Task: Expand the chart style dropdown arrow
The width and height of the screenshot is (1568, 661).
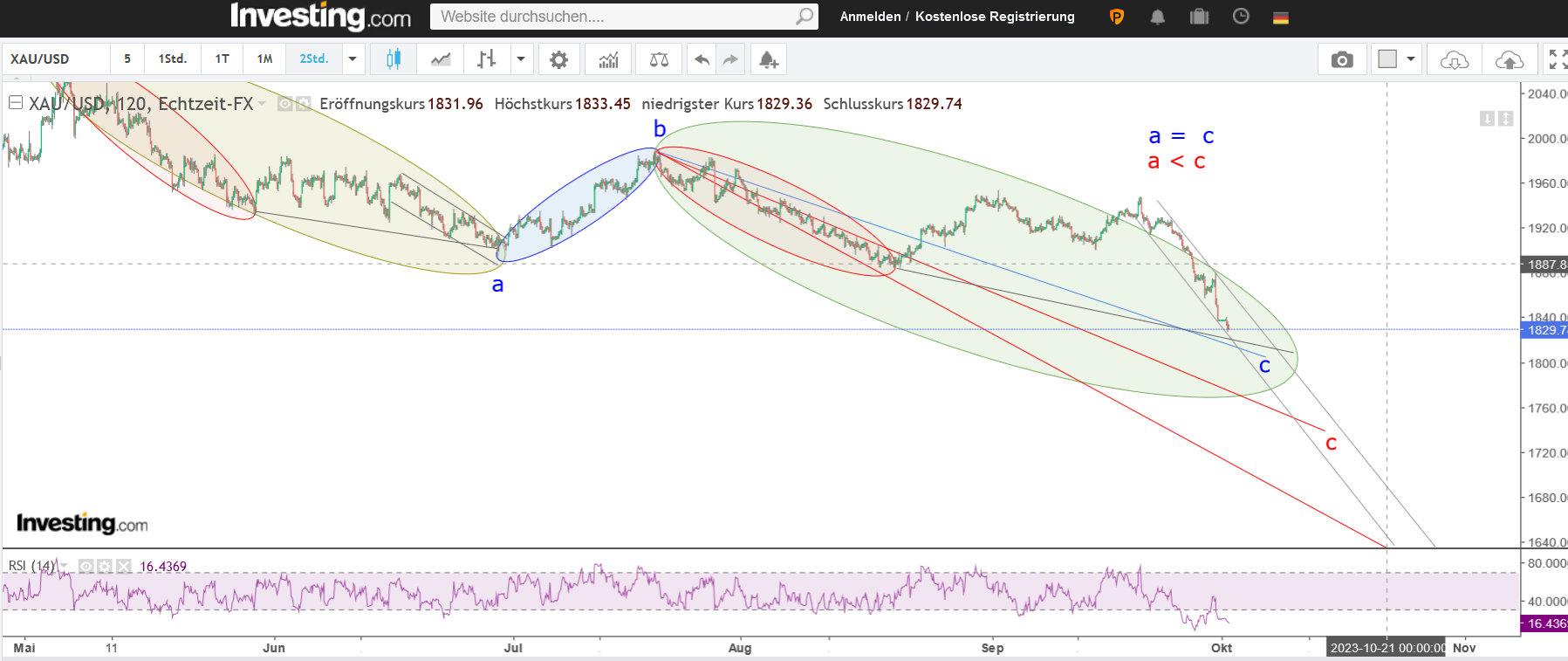Action: [x=521, y=59]
